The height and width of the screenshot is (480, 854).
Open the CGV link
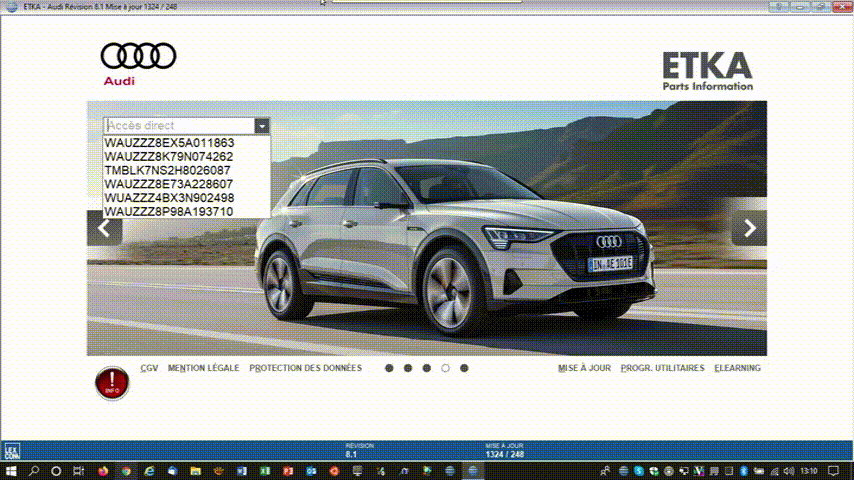[x=149, y=368]
